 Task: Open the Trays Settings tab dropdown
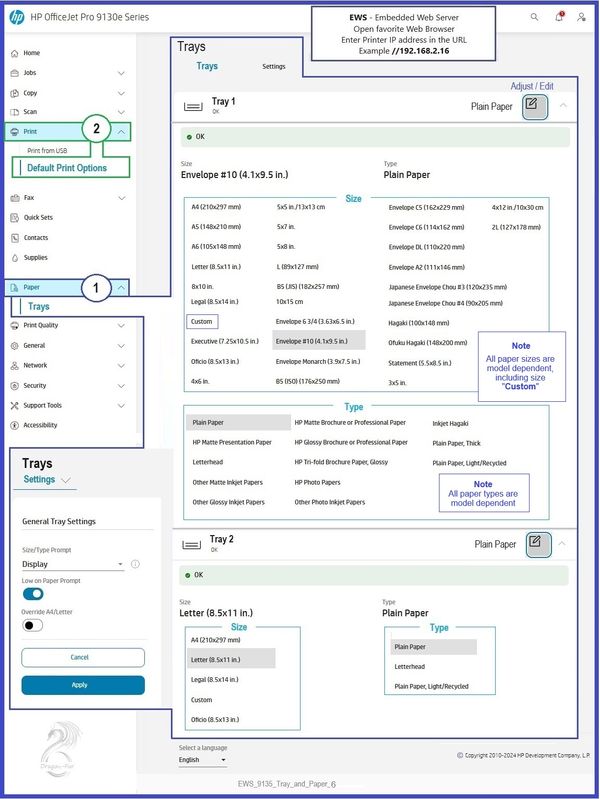click(46, 480)
